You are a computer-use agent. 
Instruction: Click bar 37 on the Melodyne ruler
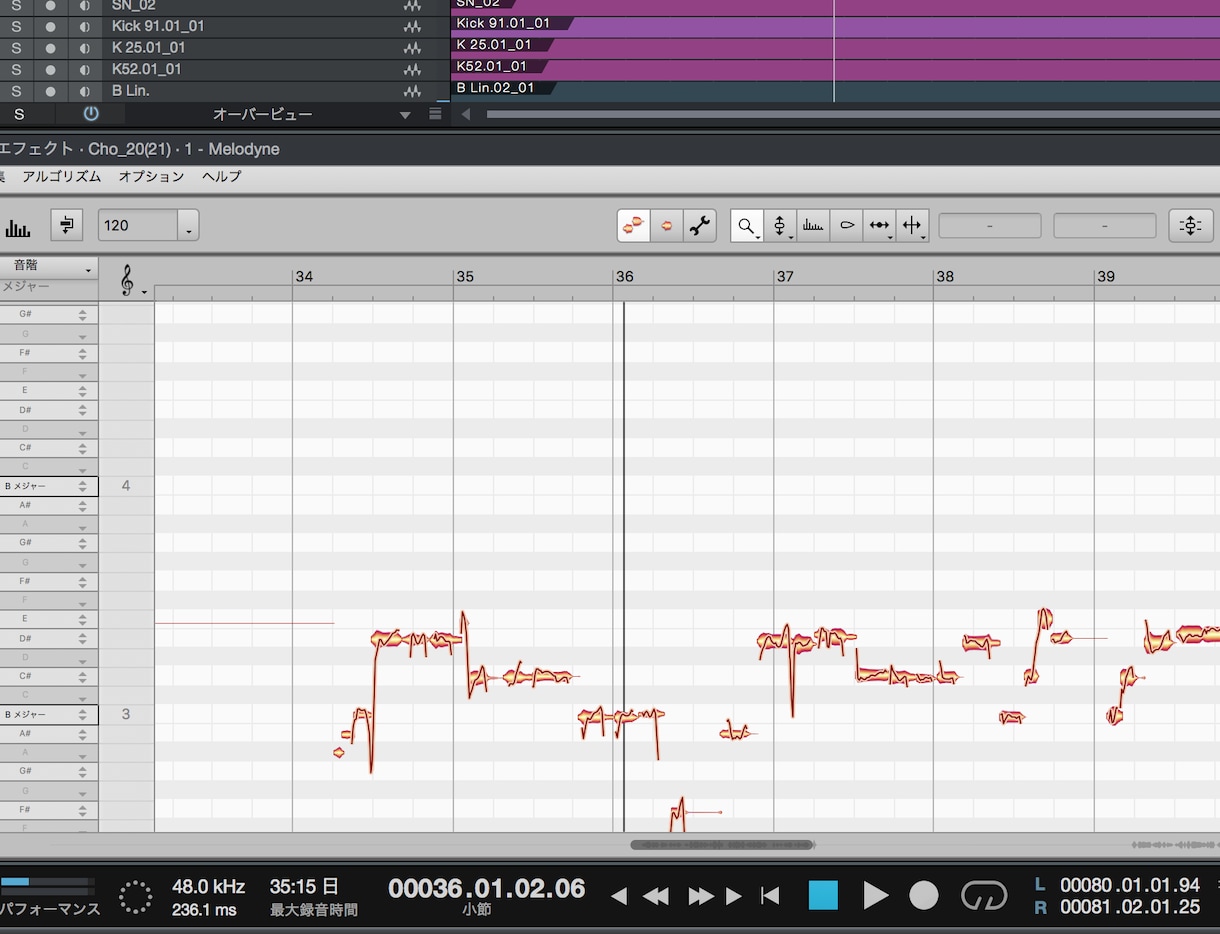click(x=785, y=276)
